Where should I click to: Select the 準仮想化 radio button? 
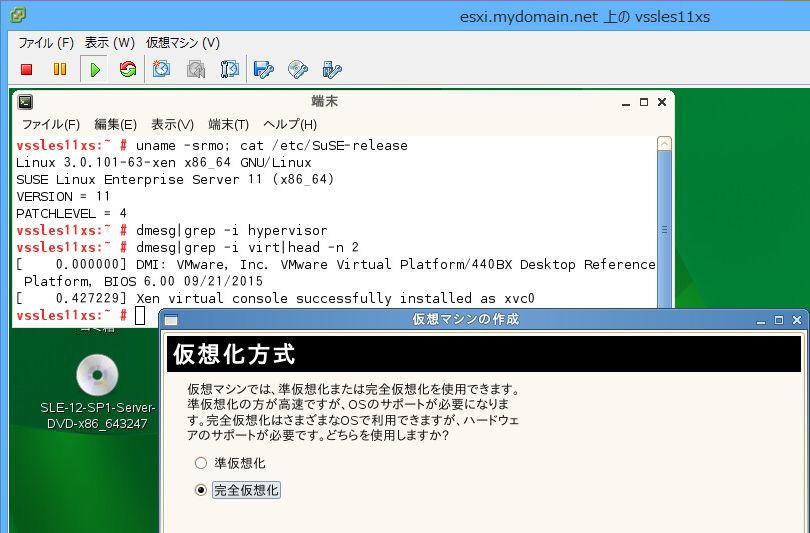201,463
